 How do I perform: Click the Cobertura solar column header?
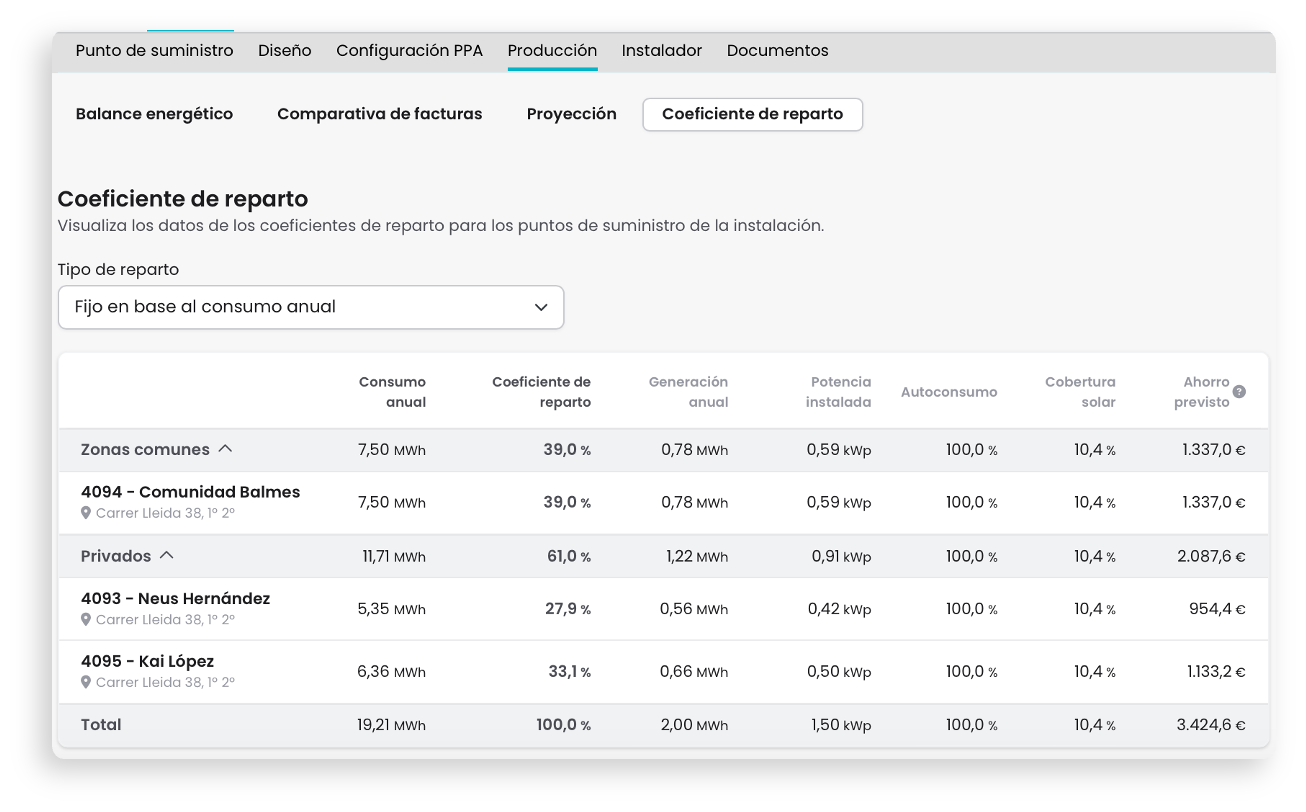coord(1080,392)
